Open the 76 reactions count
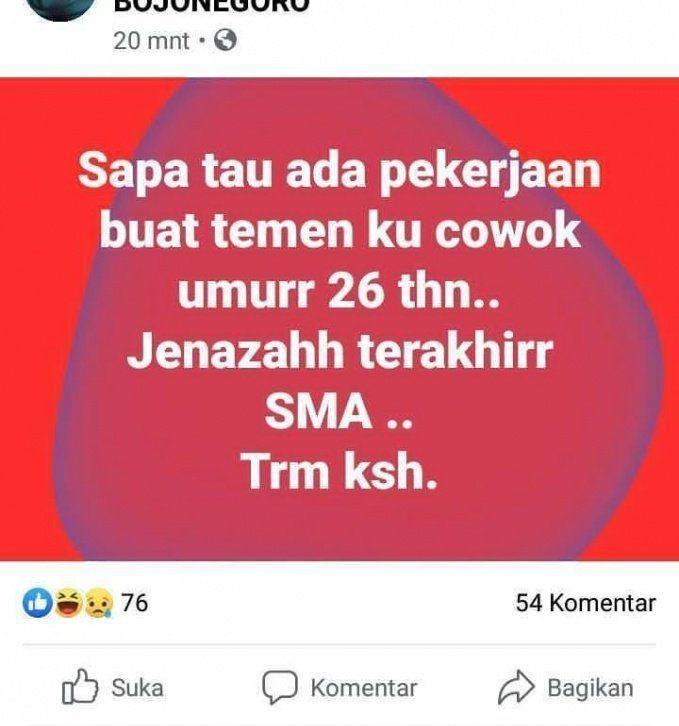Viewport: 679px width, 726px height. (x=134, y=603)
